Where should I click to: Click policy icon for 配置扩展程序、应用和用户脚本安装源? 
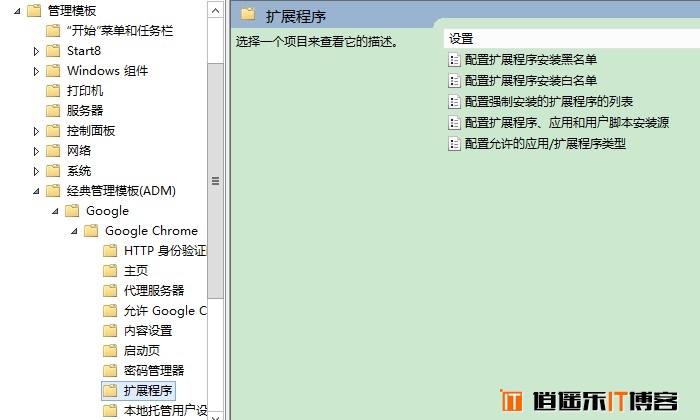click(454, 122)
